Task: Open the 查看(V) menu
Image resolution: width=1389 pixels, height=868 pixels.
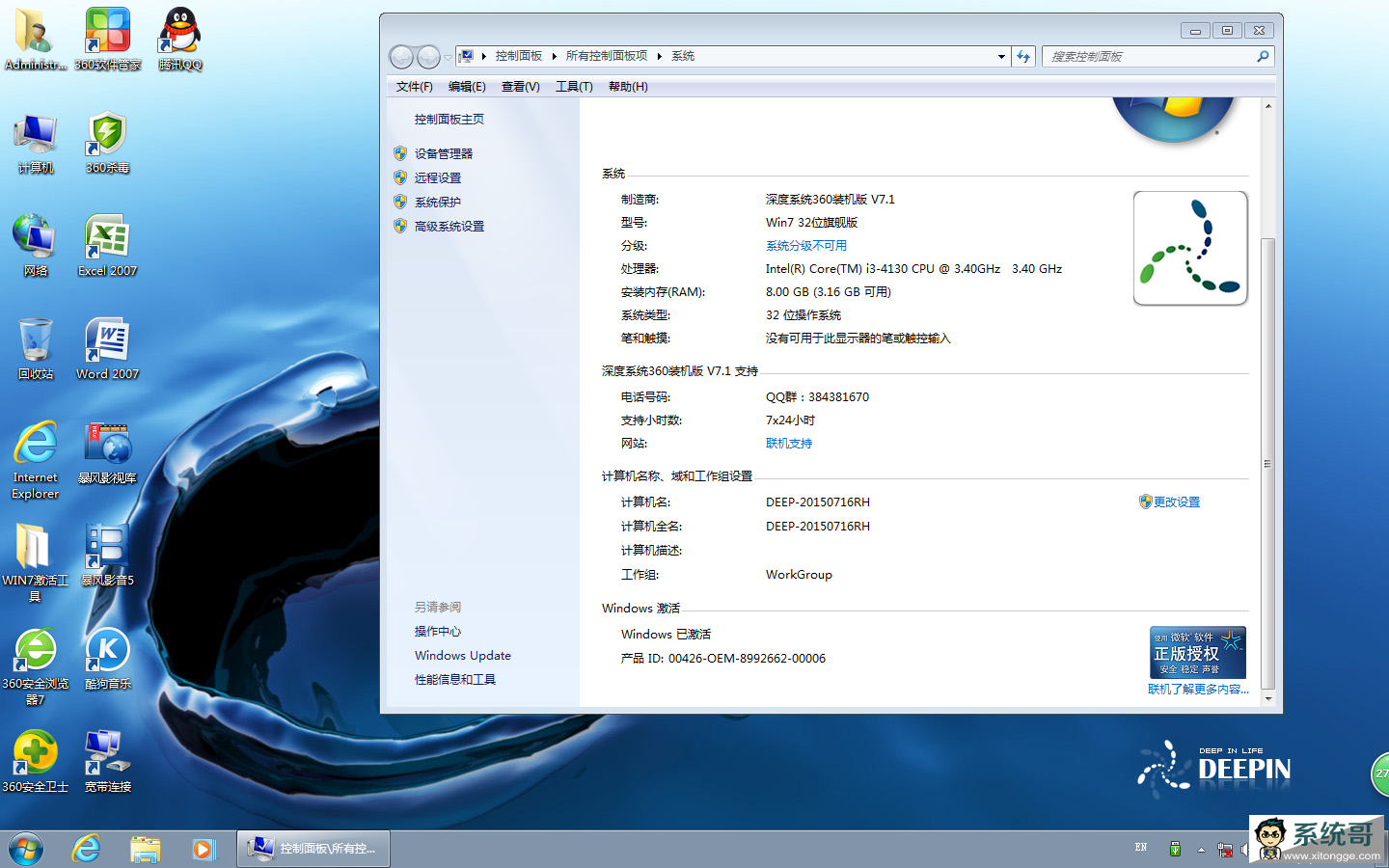Action: (x=520, y=87)
